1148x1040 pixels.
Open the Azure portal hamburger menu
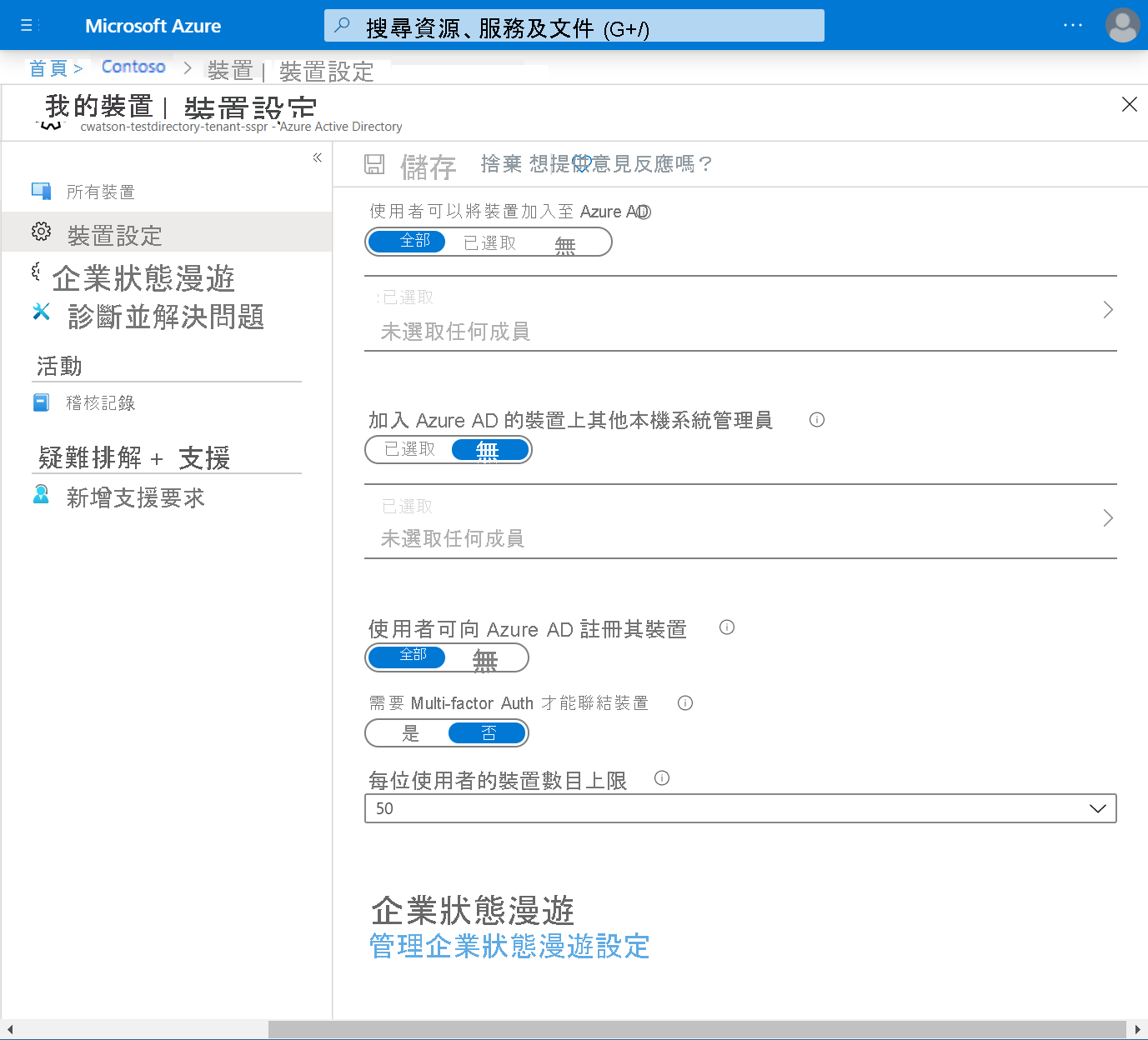point(27,26)
